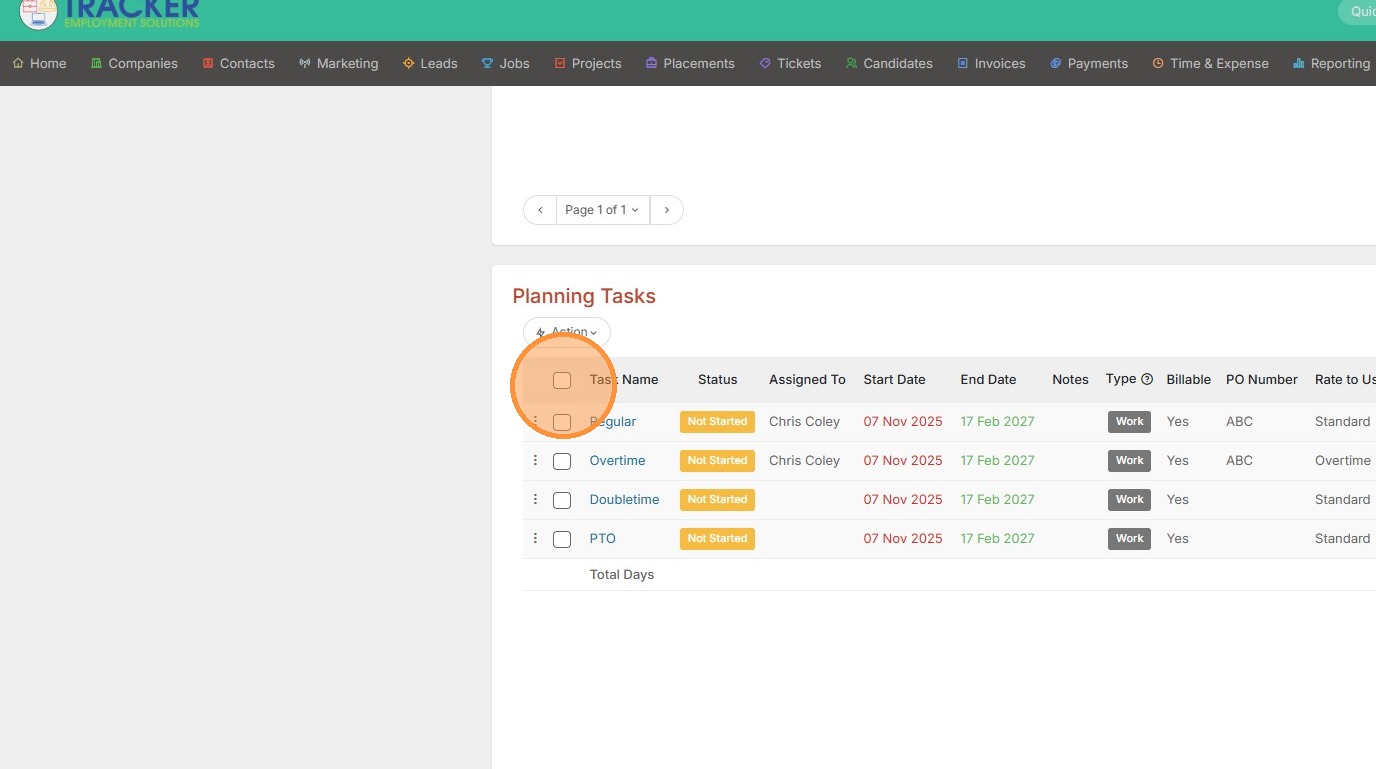Click PO number ABC in the Regular row

1239,421
